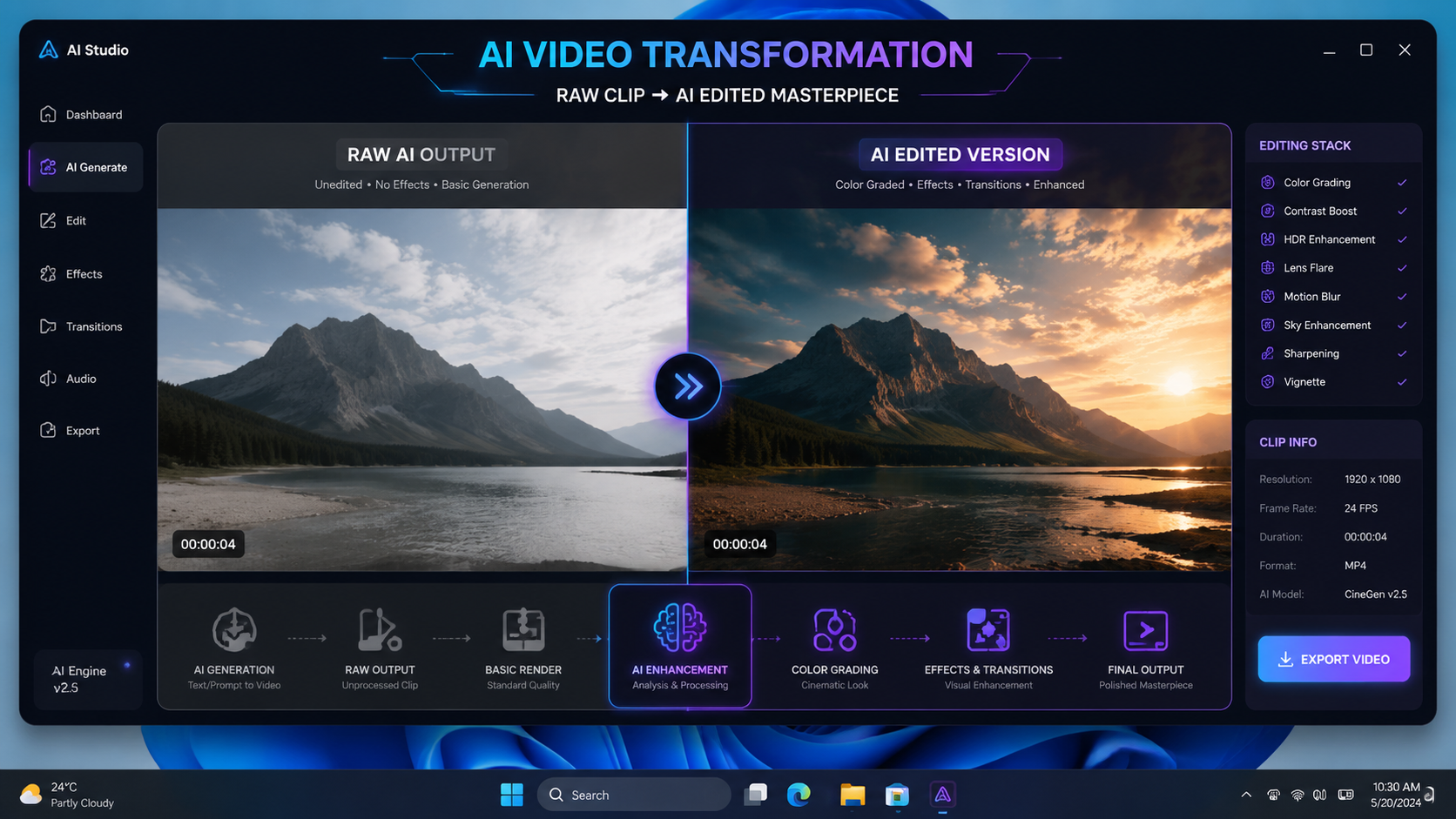This screenshot has height=819, width=1456.
Task: Click the Duration 00:00:04 value
Action: click(x=1365, y=537)
